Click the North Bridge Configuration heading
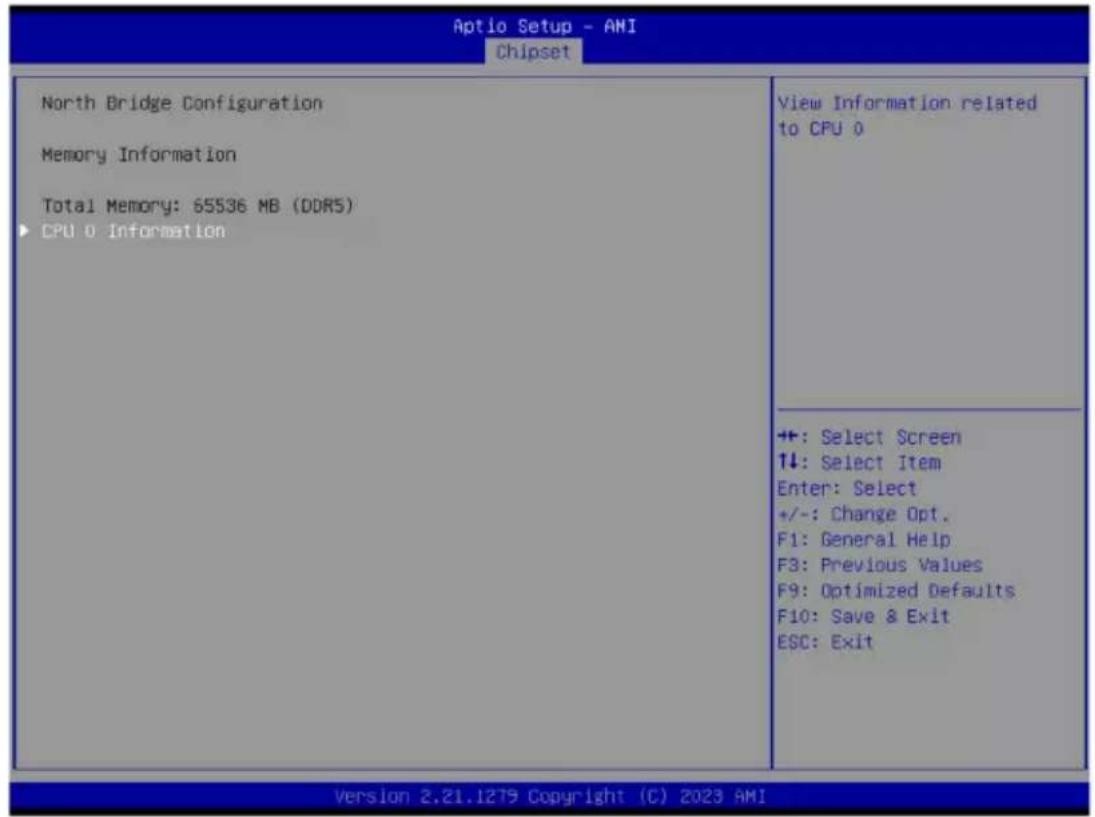This screenshot has height=817, width=1095. pyautogui.click(x=182, y=103)
